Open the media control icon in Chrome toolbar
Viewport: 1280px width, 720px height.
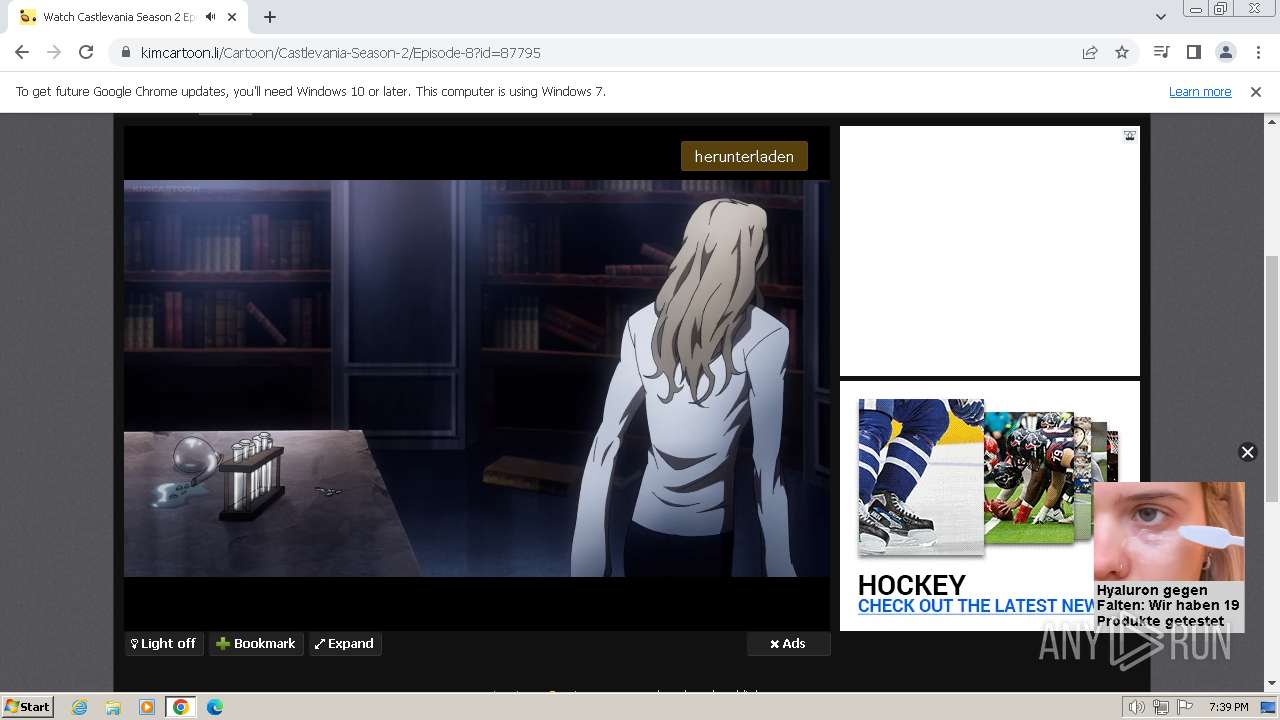click(1161, 52)
